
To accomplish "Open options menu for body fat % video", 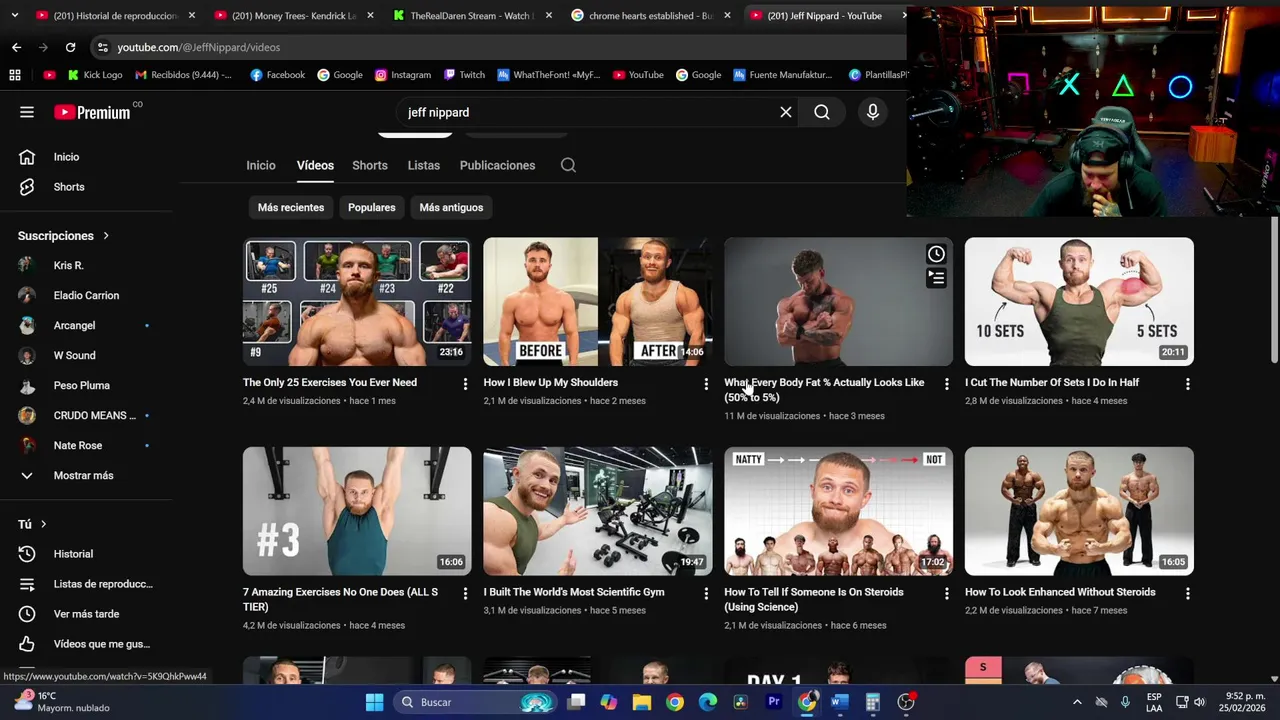I will point(946,384).
